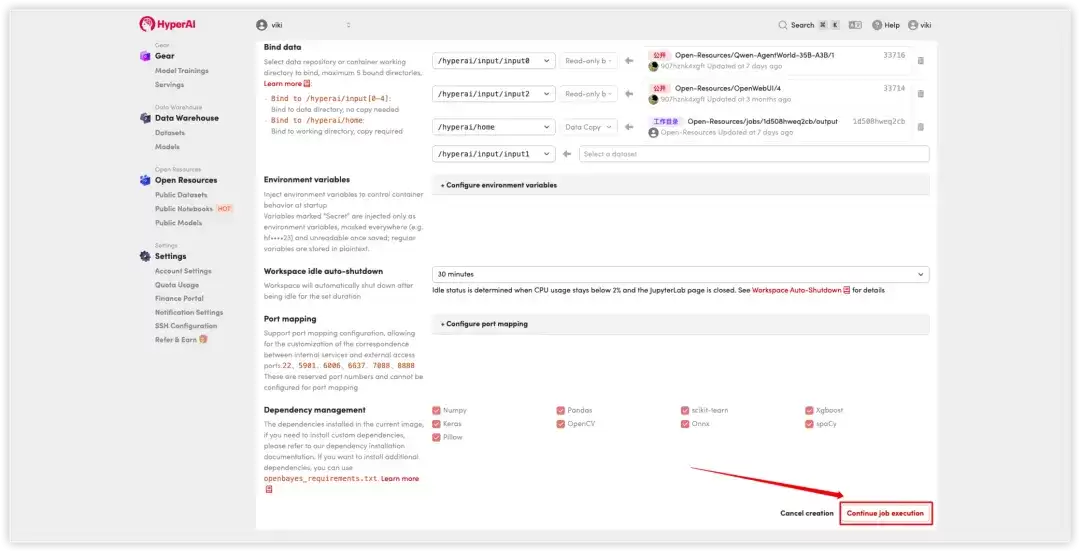Open Public Notebooks in sidebar
This screenshot has height=552, width=1080.
[183, 209]
